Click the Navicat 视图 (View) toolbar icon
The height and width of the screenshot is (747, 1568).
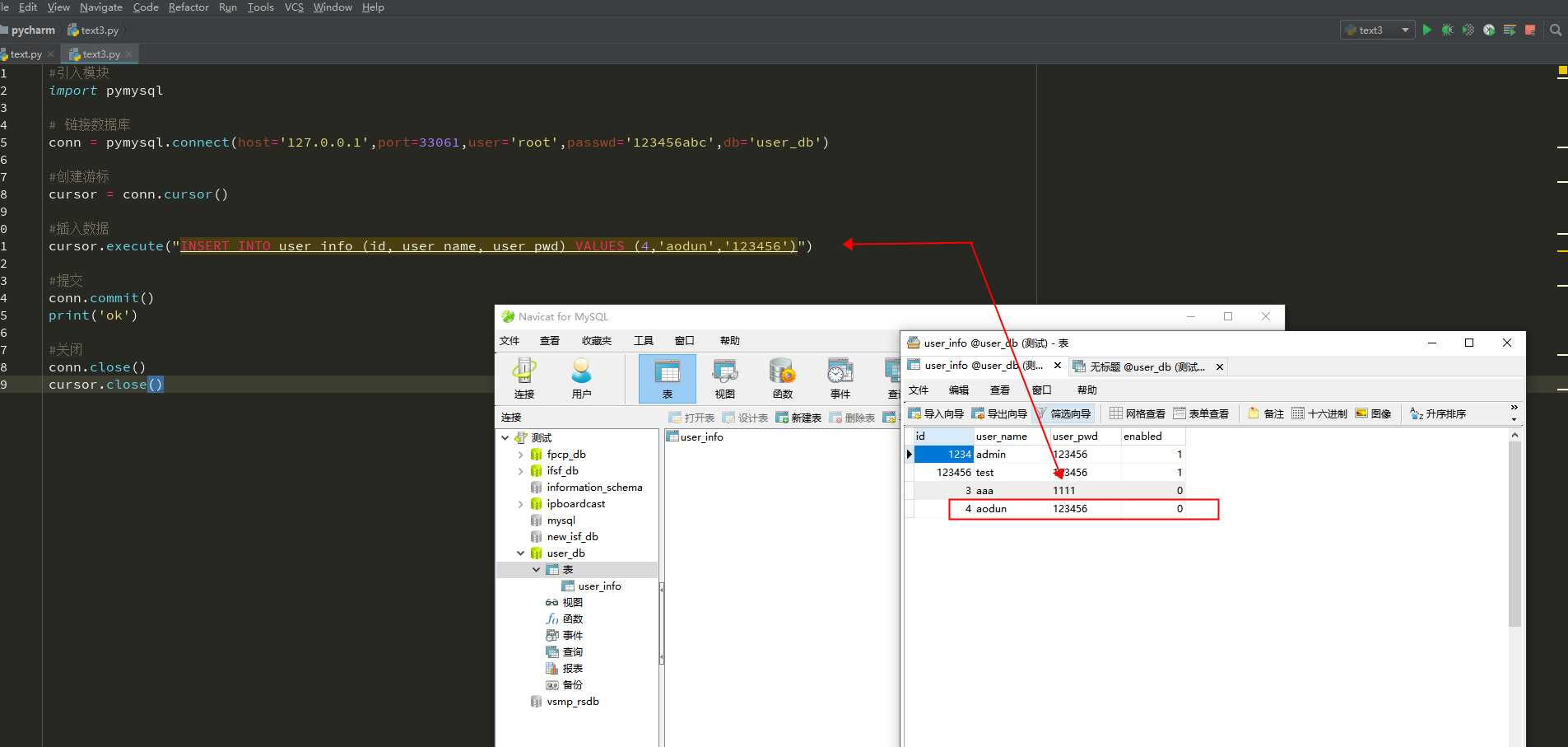(x=725, y=379)
